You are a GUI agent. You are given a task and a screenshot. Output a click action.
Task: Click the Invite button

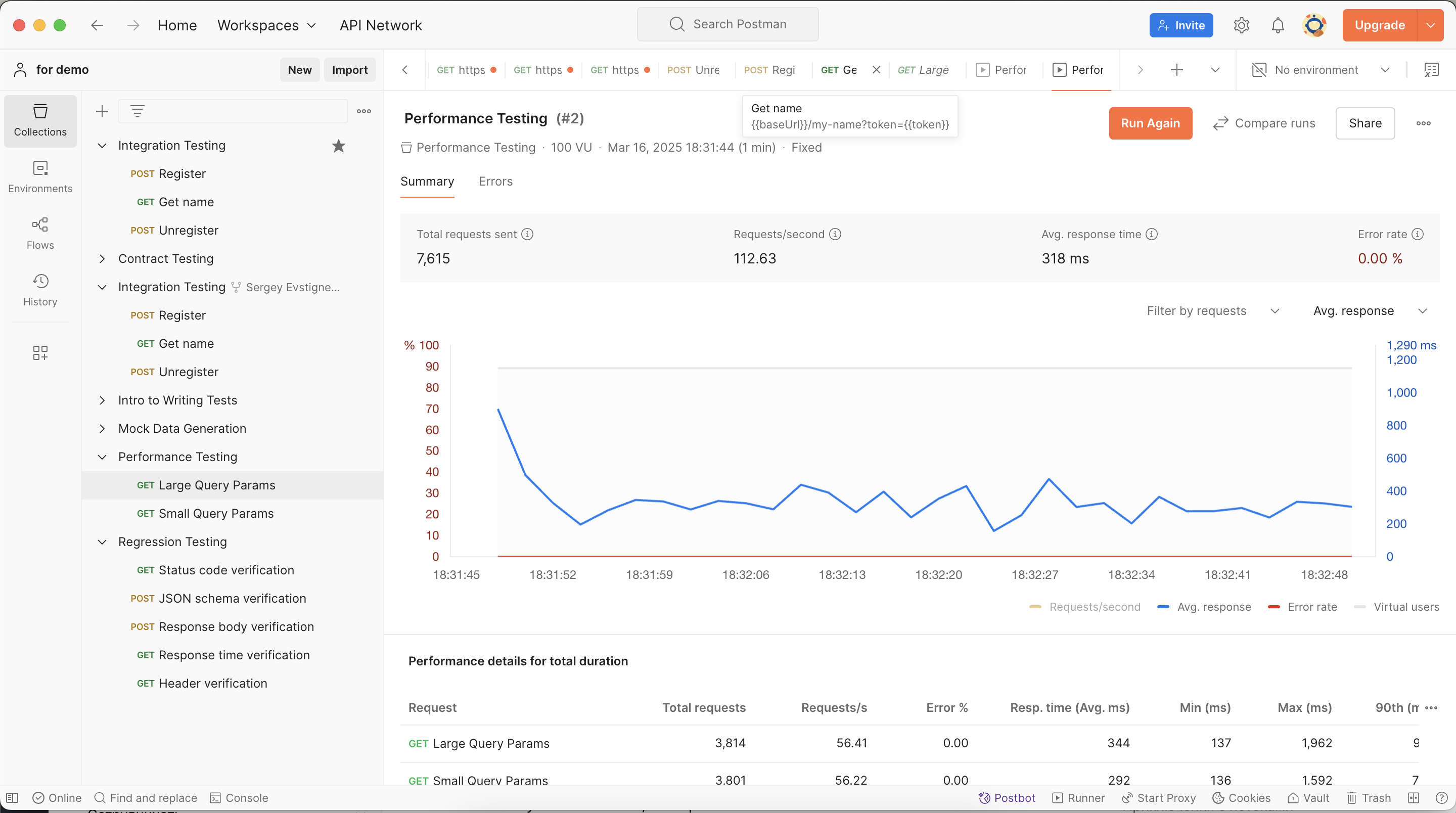click(x=1181, y=25)
